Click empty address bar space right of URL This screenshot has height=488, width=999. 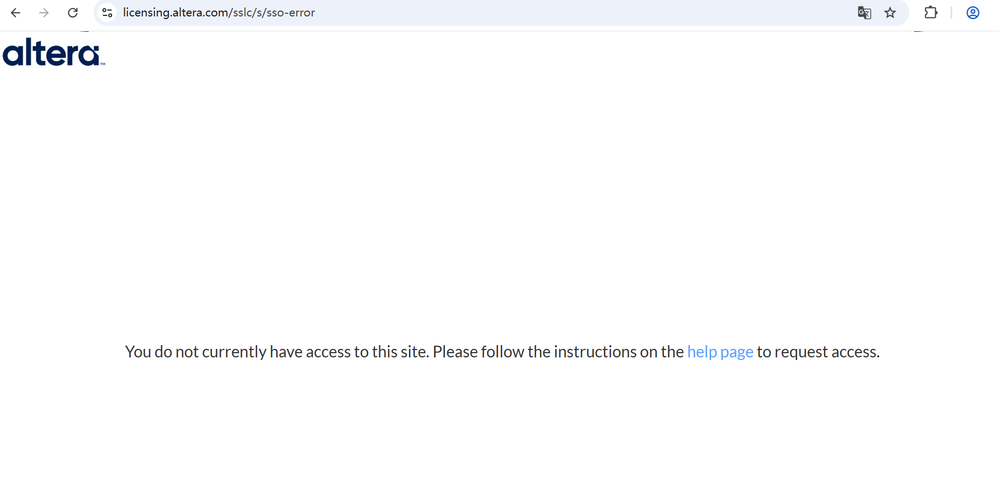[x=600, y=13]
